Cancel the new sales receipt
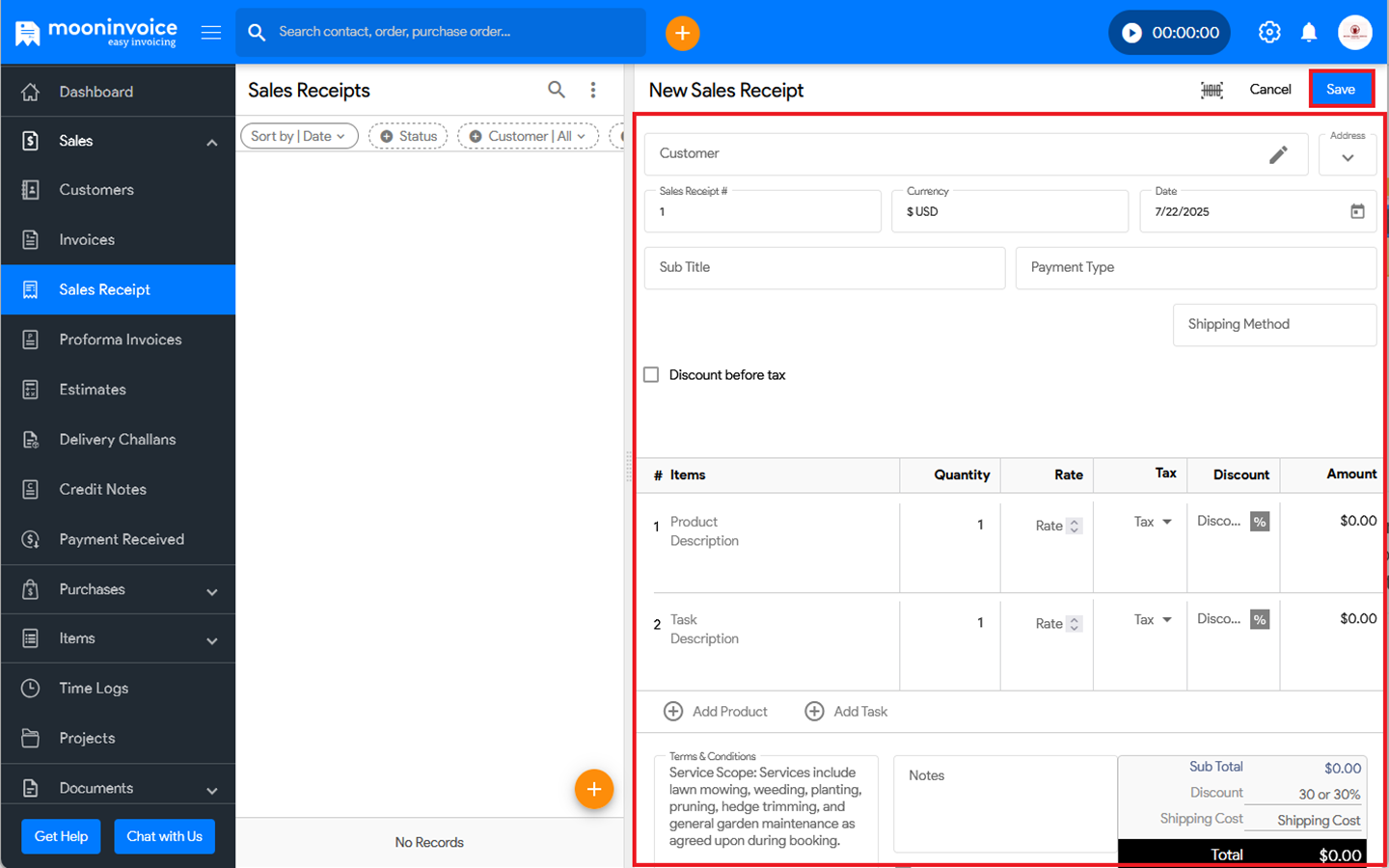Viewport: 1389px width, 868px height. click(x=1269, y=89)
